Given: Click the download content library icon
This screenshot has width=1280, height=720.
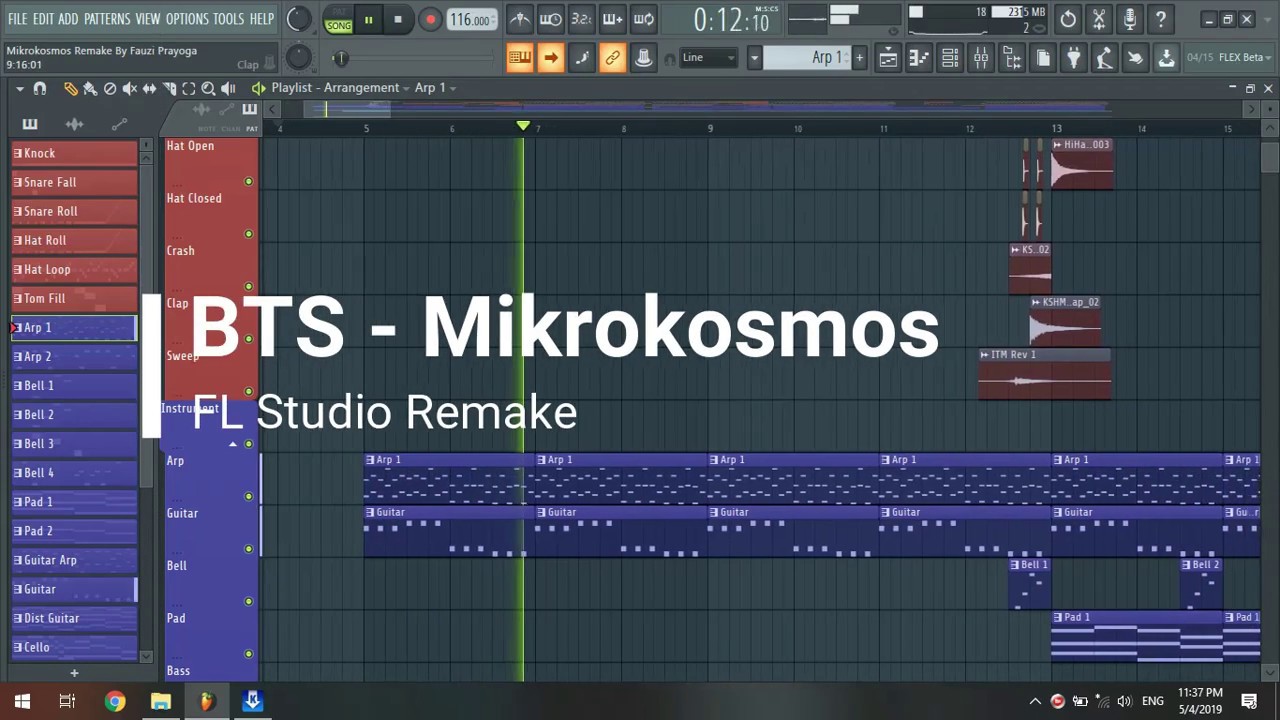Looking at the screenshot, I should (1166, 58).
